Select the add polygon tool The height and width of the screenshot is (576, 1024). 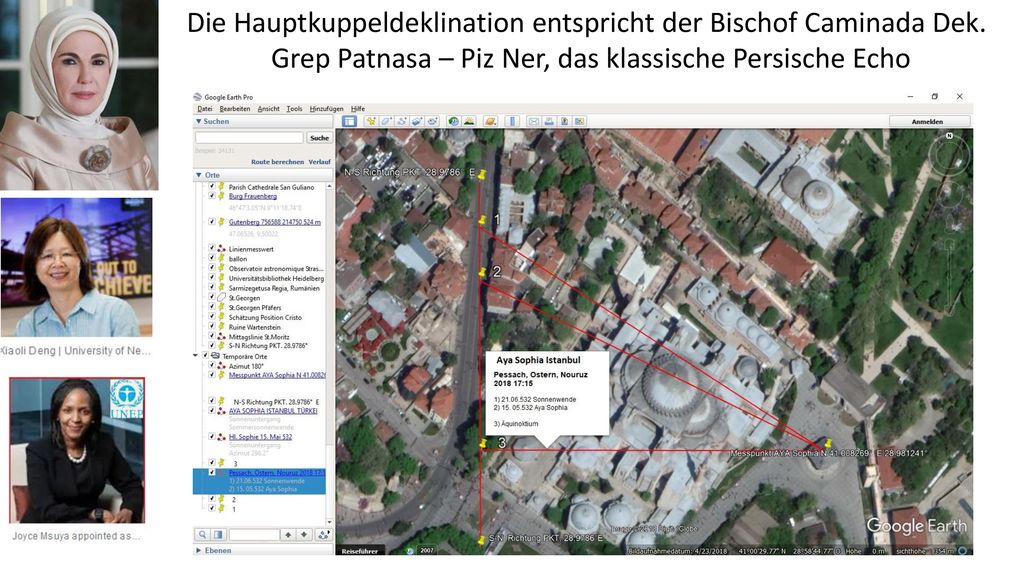pos(386,121)
